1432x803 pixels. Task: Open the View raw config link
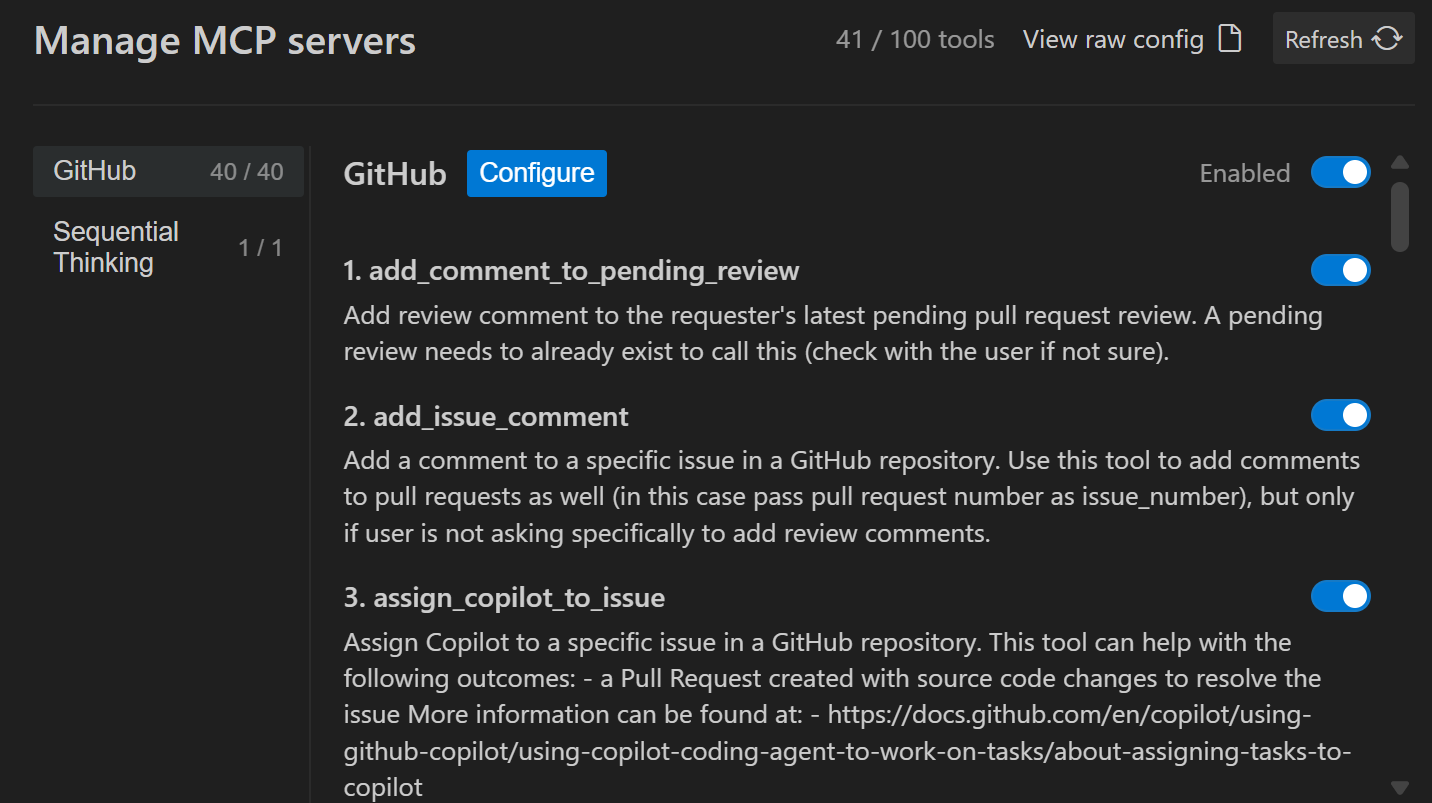[x=1113, y=39]
